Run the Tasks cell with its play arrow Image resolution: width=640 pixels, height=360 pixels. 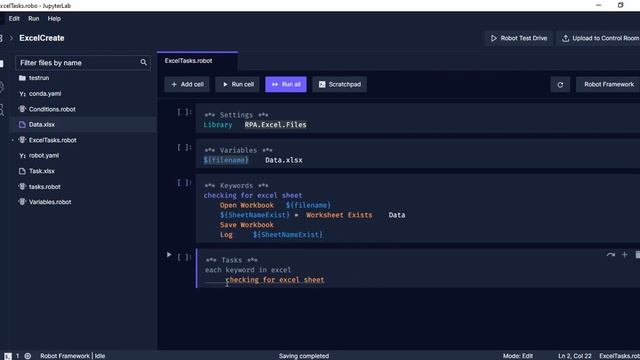(169, 255)
